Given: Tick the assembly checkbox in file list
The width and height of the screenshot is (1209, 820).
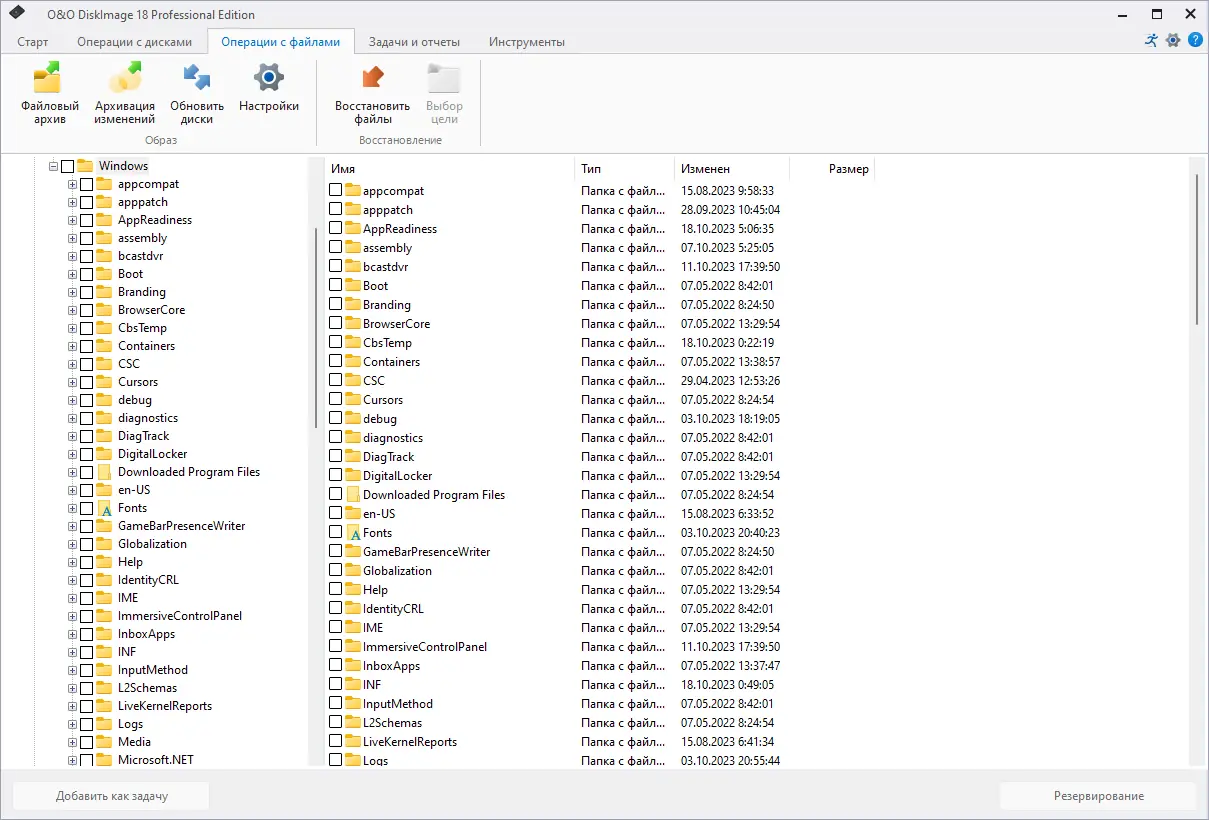Looking at the screenshot, I should (x=336, y=247).
